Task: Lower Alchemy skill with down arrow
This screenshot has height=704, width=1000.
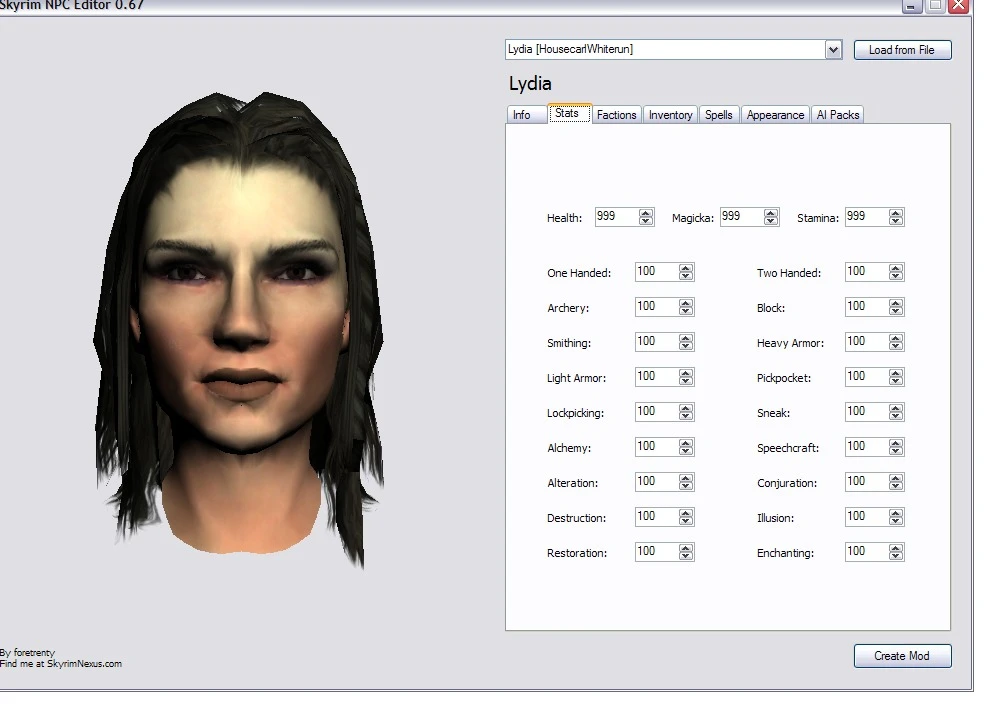Action: coord(686,451)
